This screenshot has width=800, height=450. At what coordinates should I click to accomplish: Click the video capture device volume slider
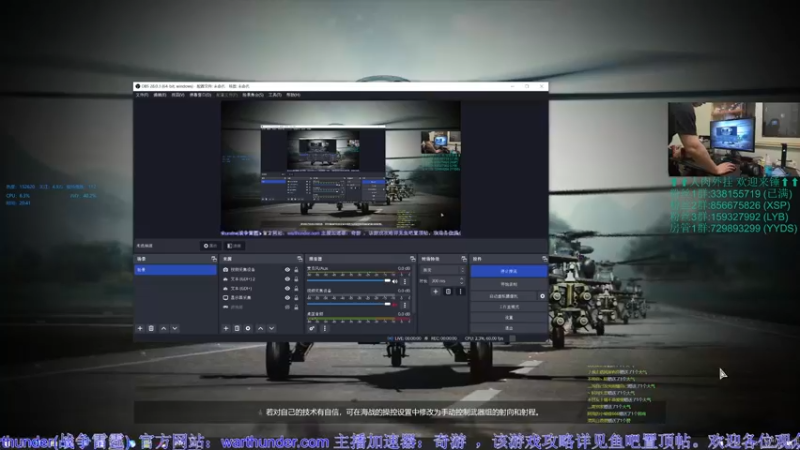(348, 305)
